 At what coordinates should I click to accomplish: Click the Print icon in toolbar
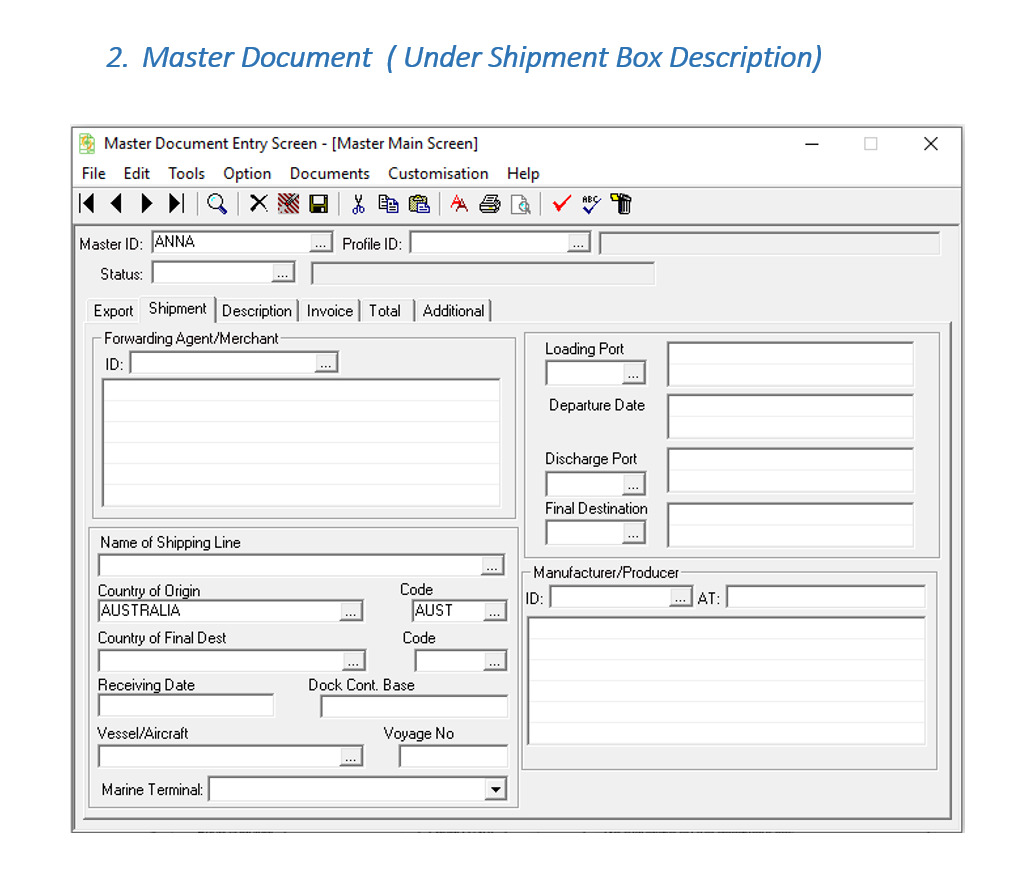(x=489, y=204)
